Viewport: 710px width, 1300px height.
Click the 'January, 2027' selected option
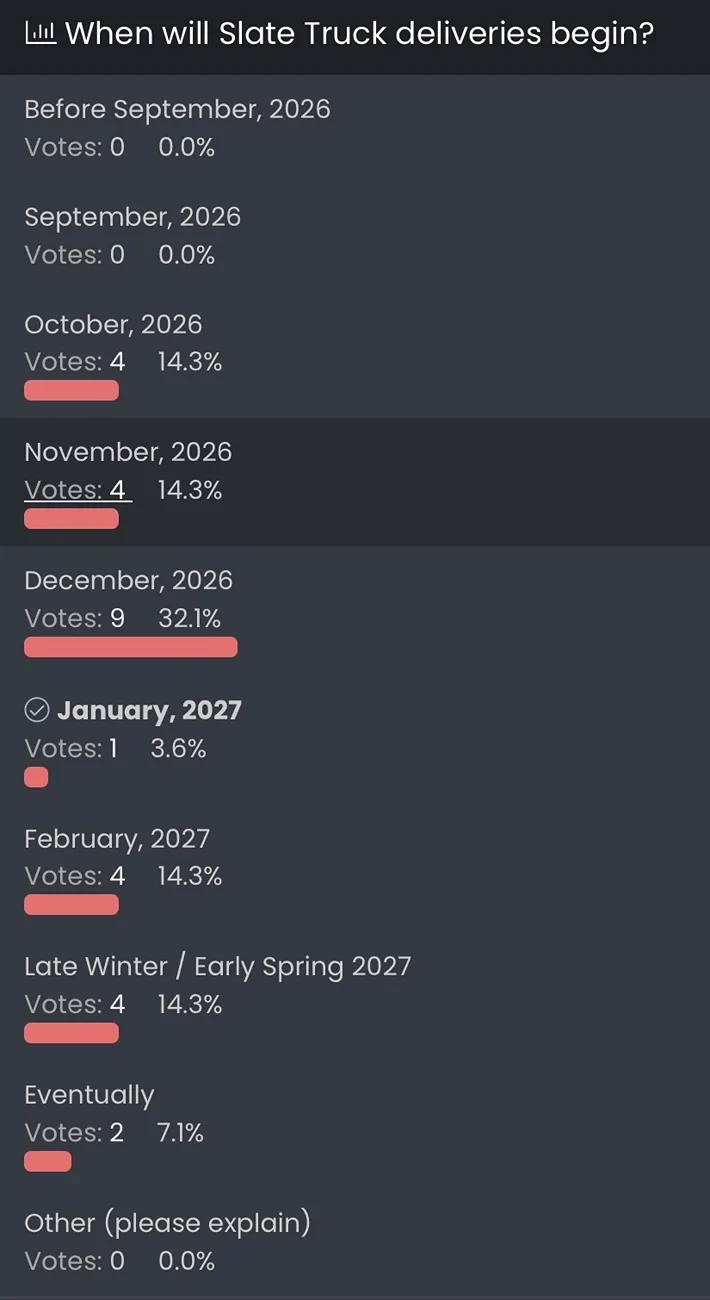(149, 710)
